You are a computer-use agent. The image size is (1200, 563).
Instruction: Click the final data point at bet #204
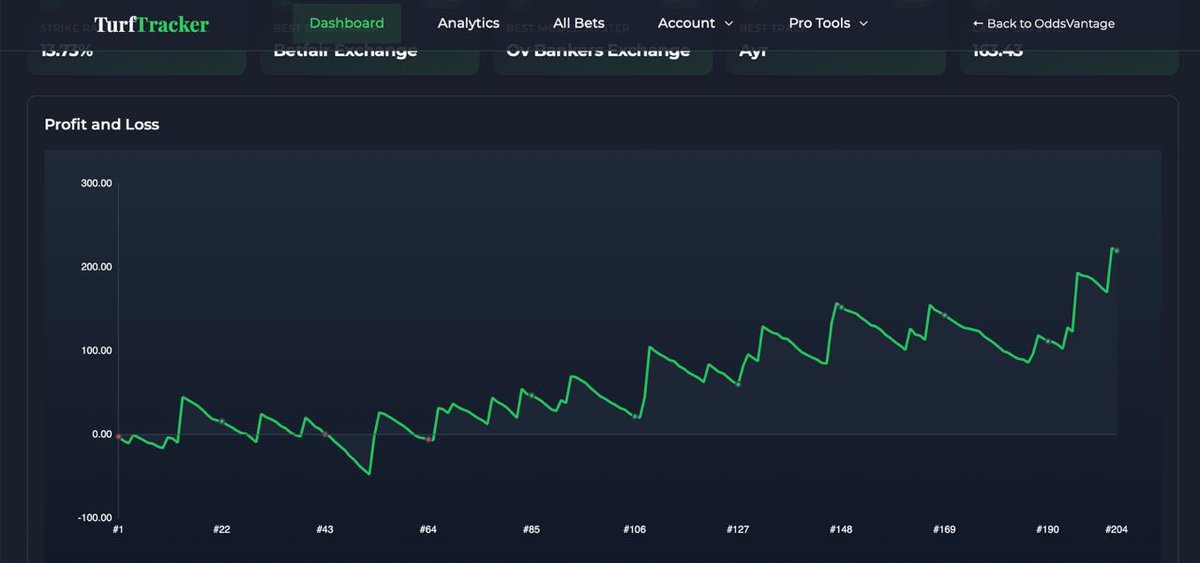[1116, 251]
